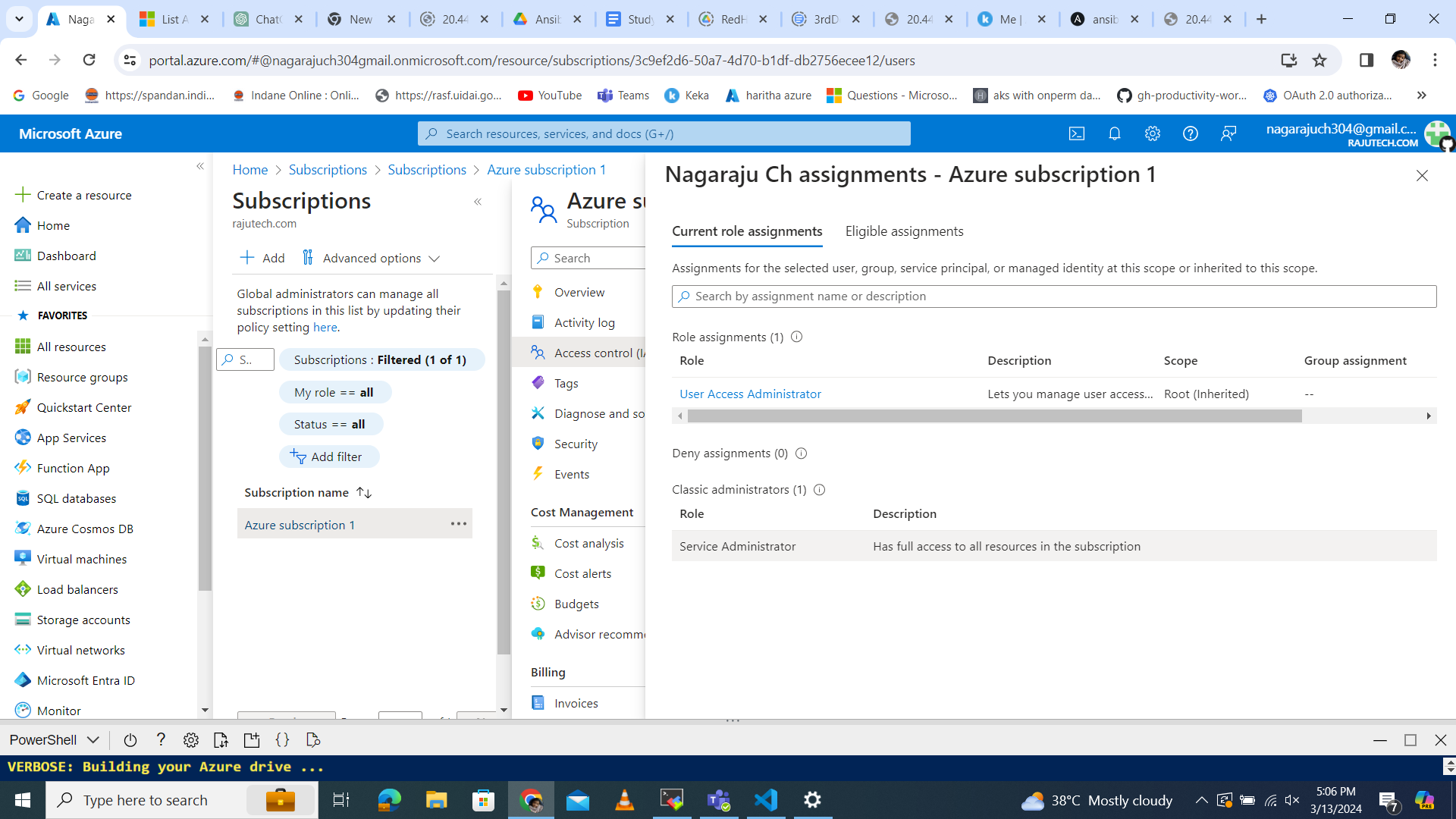The image size is (1456, 819).
Task: Click the Add filter button
Action: (x=328, y=457)
